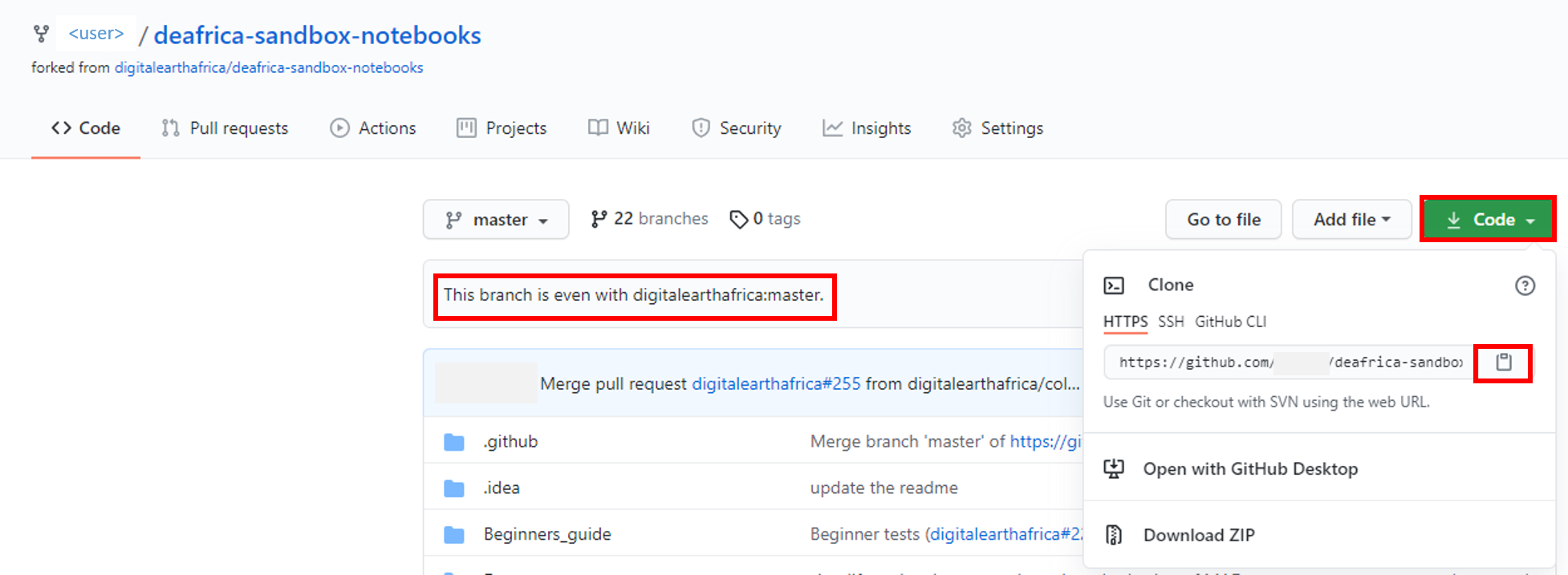View the 0 tags link
The image size is (1568, 575).
(x=765, y=219)
